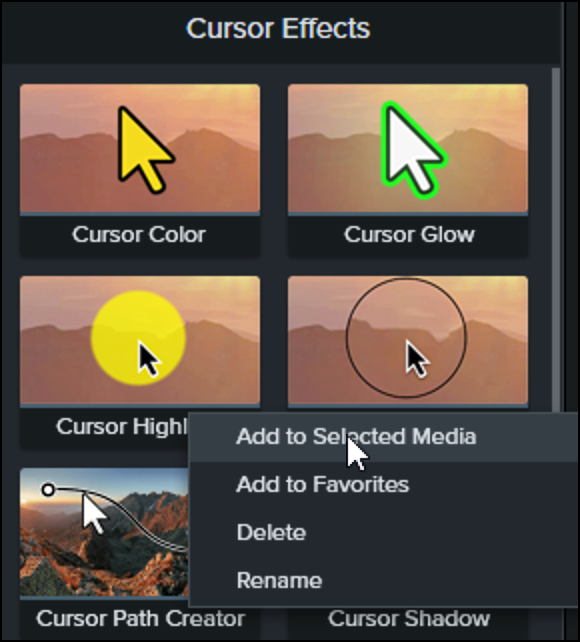Click the white arrow on Path Creator thumbnail

[94, 513]
